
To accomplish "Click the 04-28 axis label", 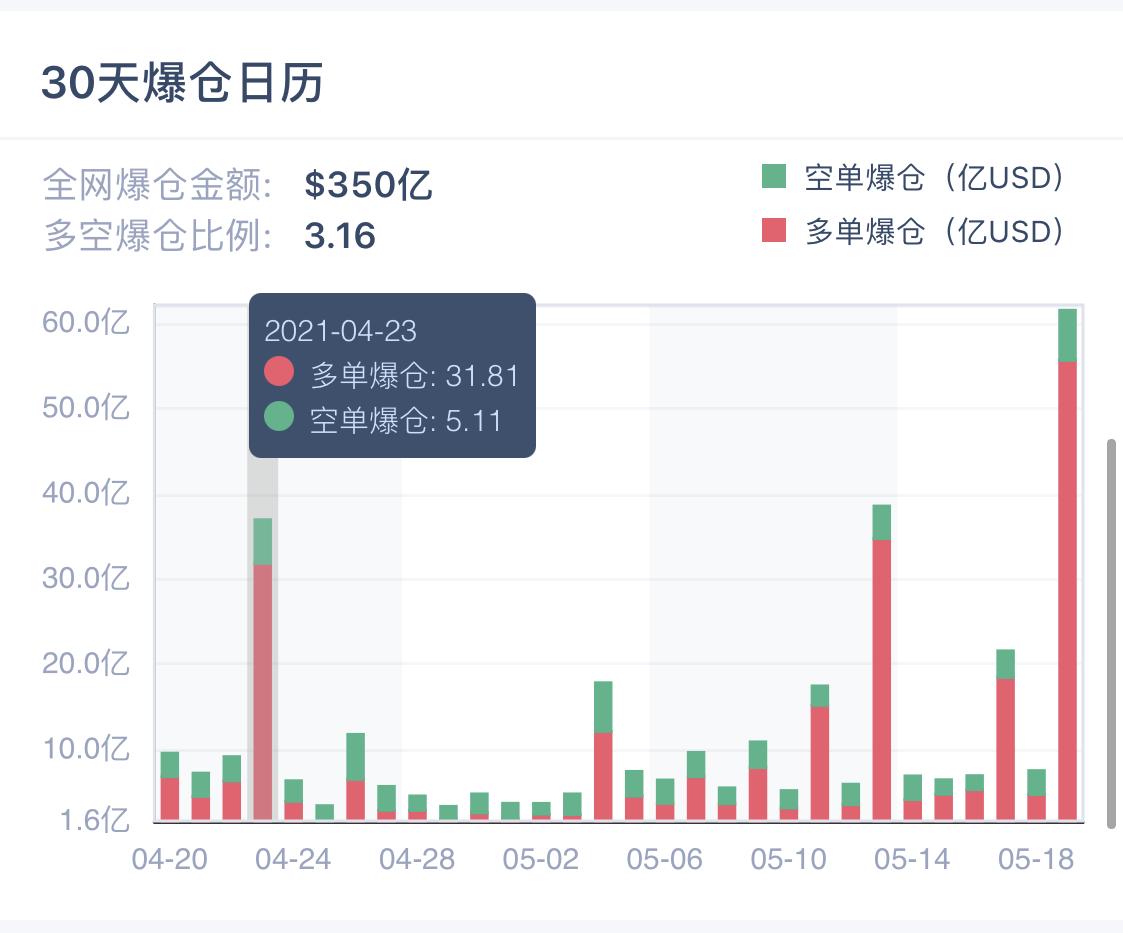I will click(x=416, y=858).
